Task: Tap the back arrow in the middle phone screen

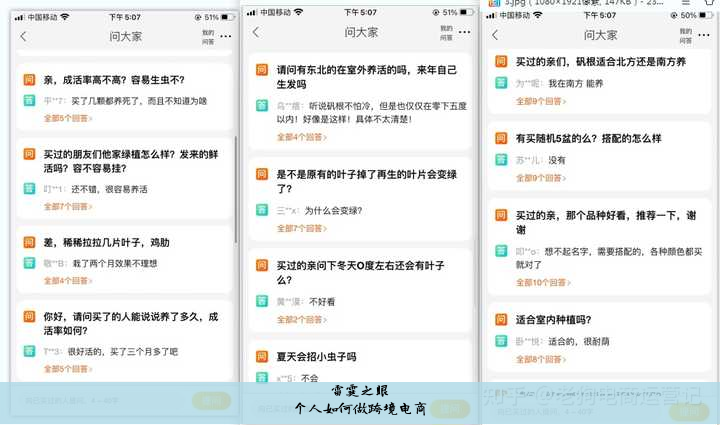Action: coord(256,32)
